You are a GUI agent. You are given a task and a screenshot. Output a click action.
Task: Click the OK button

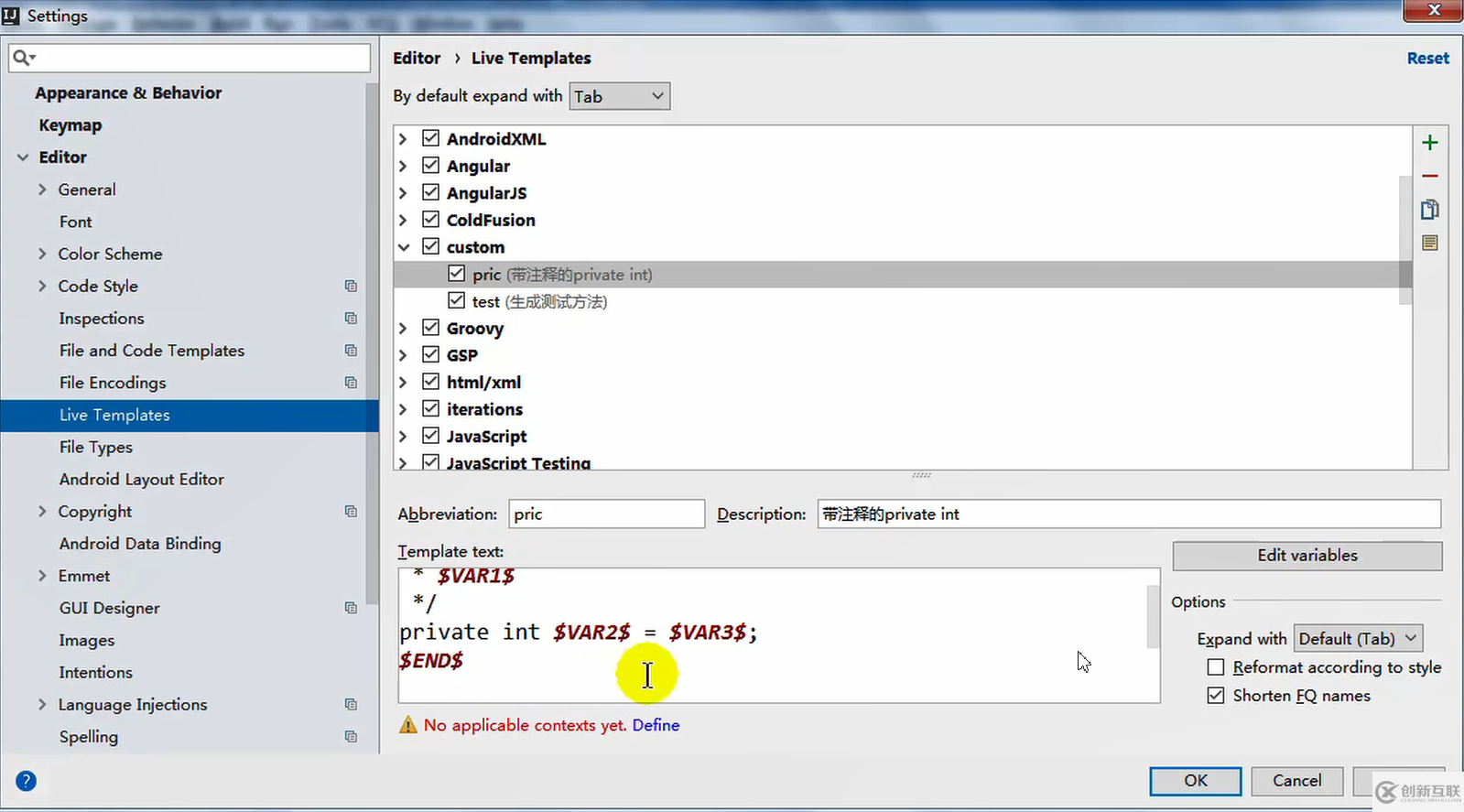(1196, 781)
